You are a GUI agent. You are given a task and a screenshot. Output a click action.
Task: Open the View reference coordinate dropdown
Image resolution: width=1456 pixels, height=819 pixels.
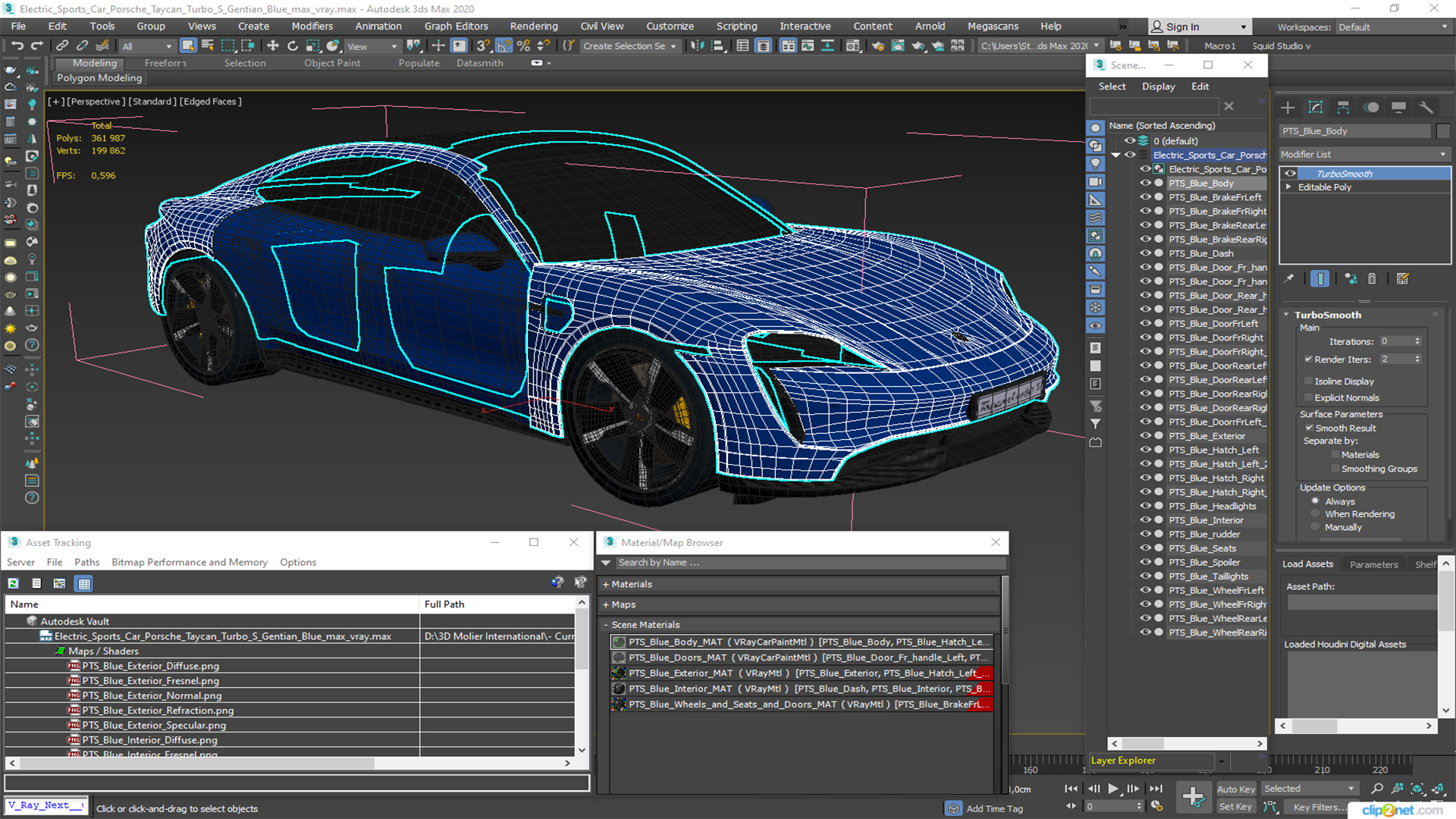coord(372,46)
